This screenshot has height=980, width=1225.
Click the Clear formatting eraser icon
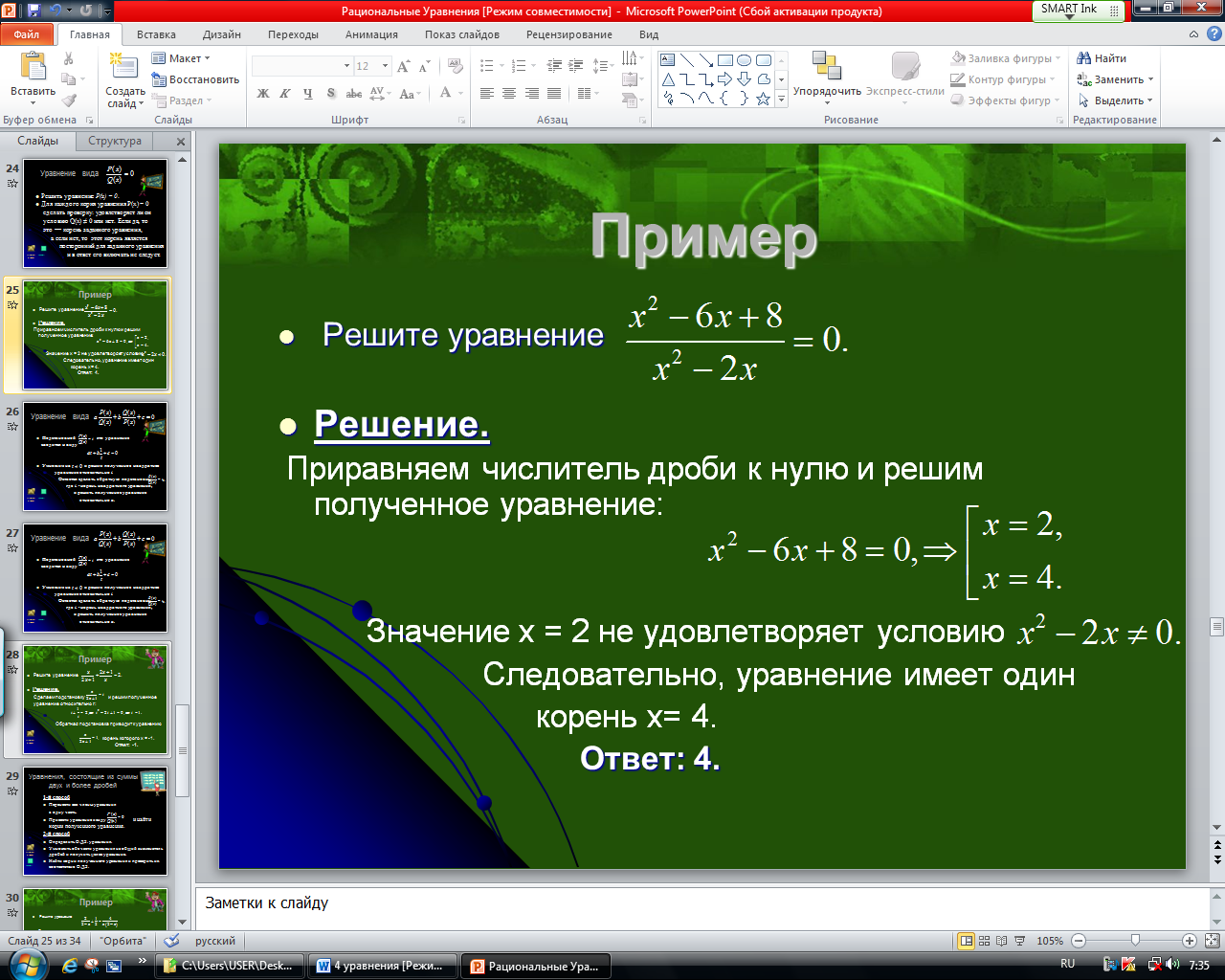tap(456, 66)
